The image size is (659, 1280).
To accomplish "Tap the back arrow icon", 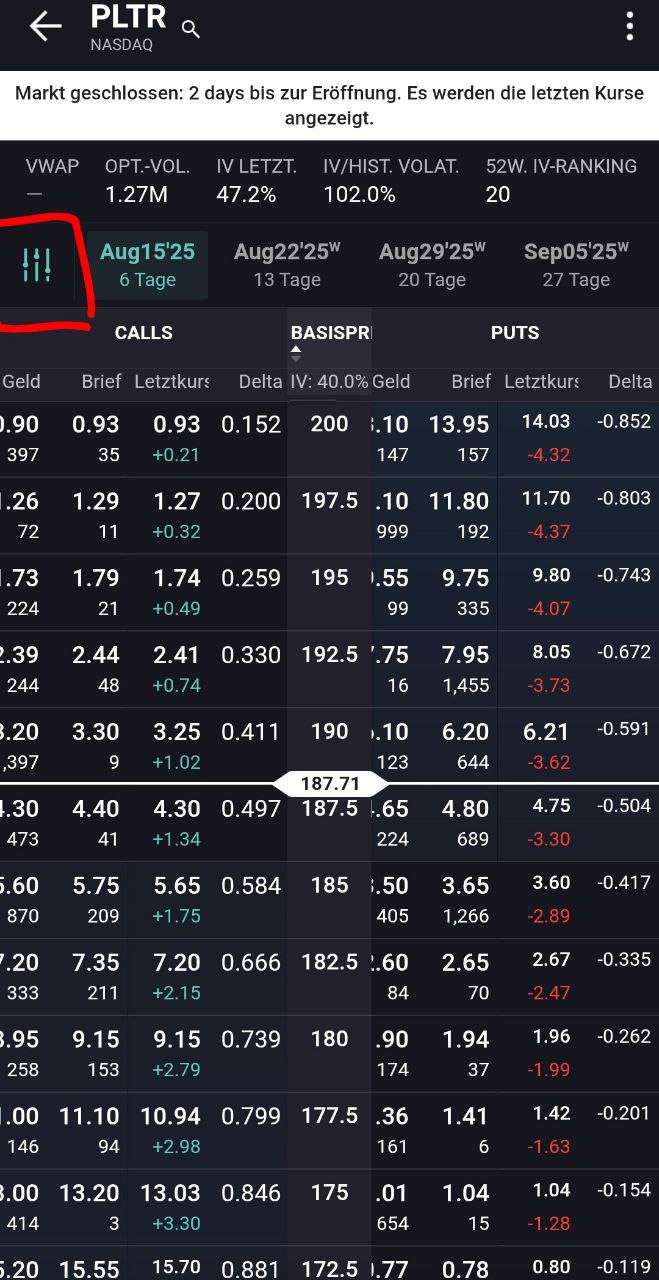I will 45,27.
